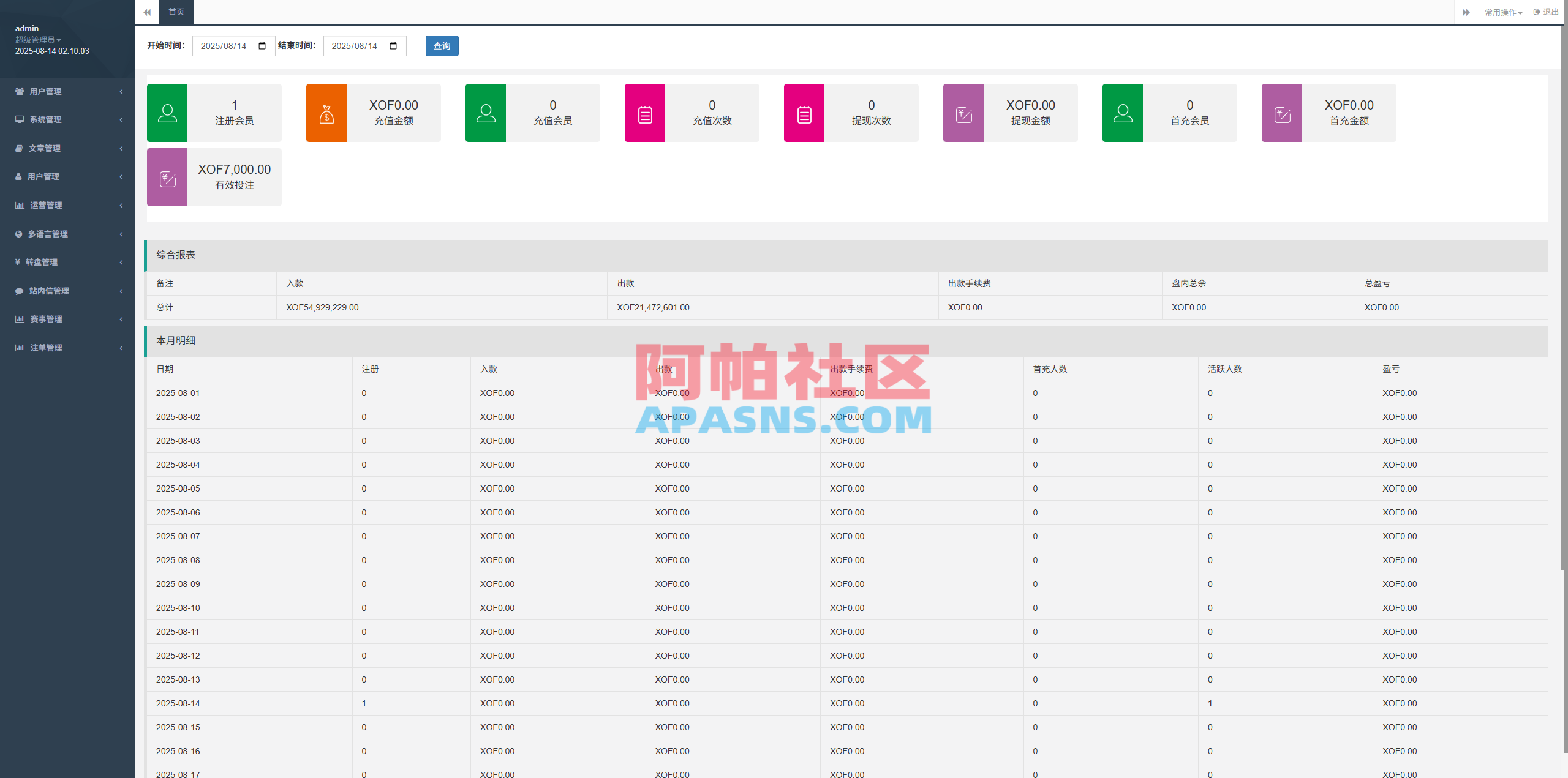Open the 常用操作 dropdown menu
This screenshot has height=778, width=1568.
point(1502,12)
